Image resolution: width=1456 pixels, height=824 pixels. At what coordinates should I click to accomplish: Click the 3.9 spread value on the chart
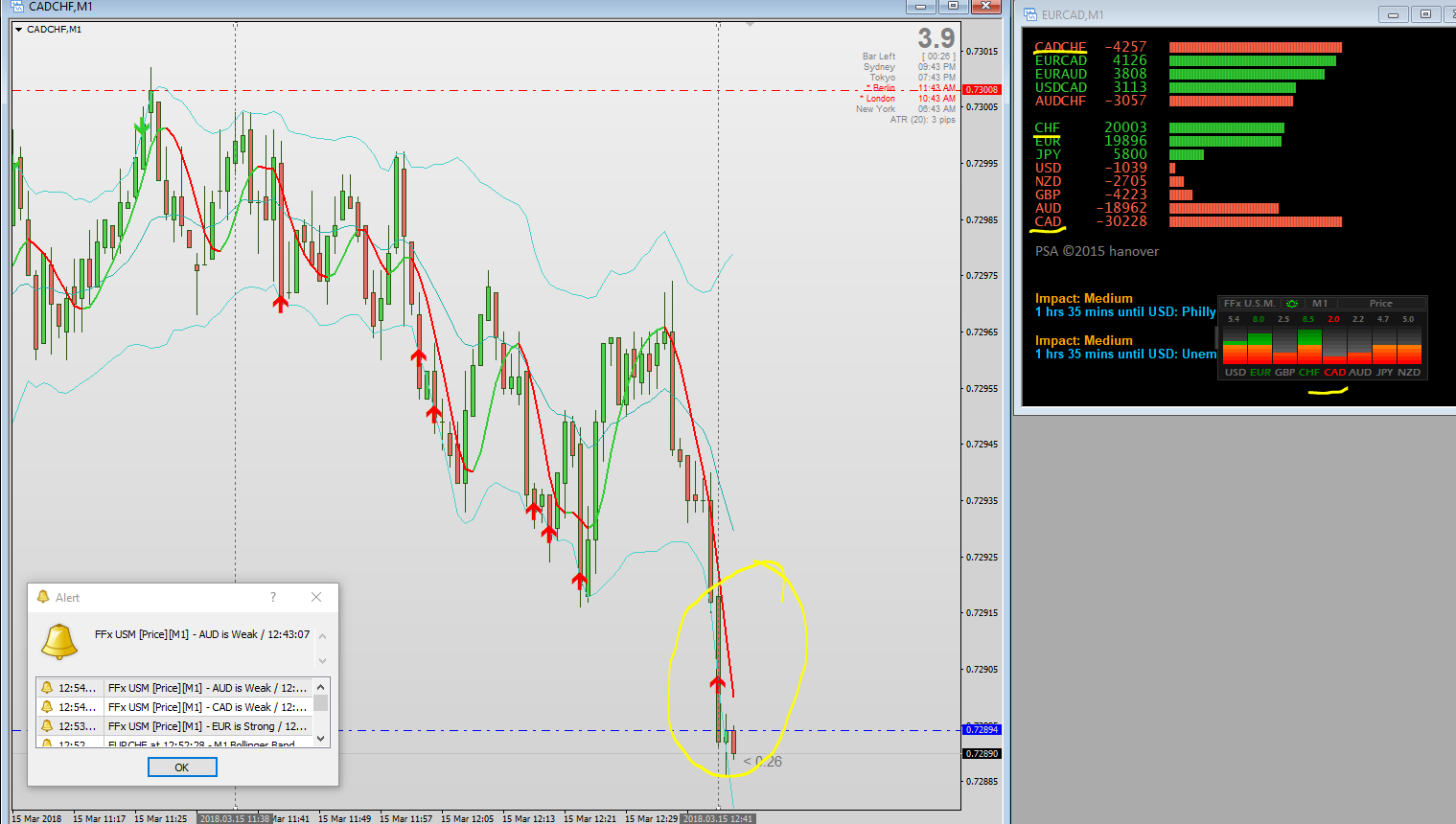point(936,38)
